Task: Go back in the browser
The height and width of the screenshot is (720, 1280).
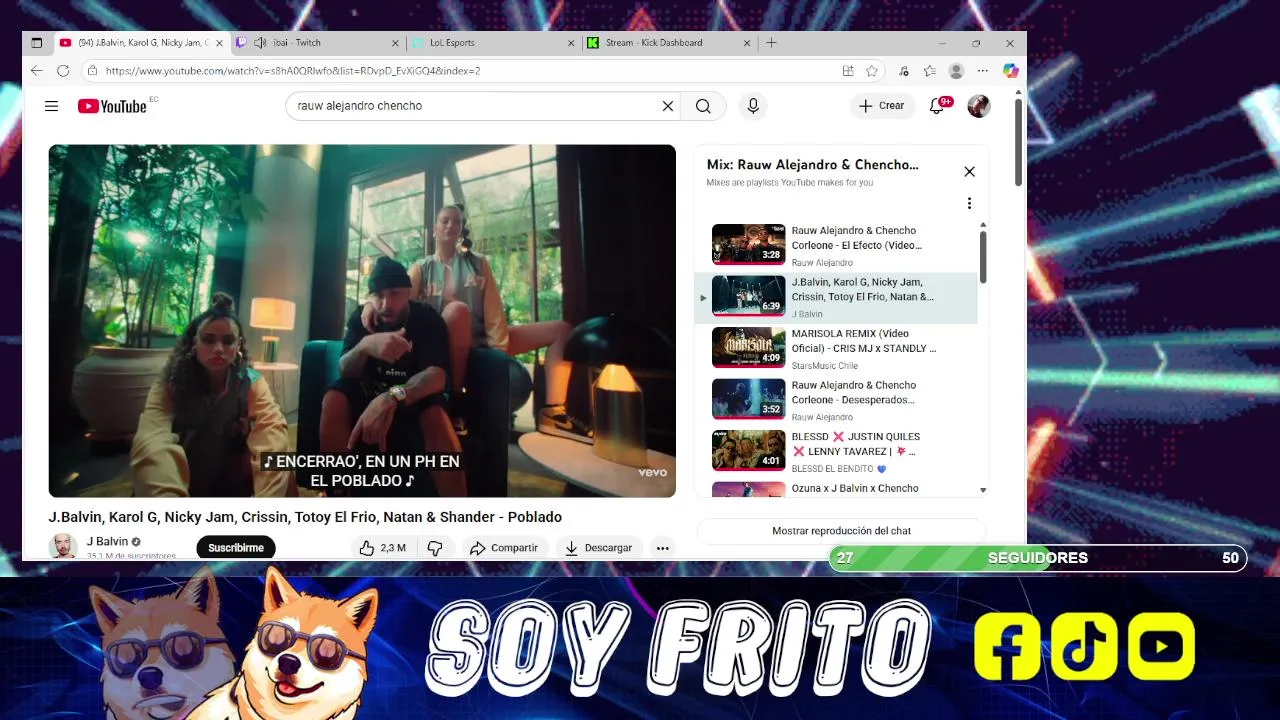Action: tap(37, 71)
